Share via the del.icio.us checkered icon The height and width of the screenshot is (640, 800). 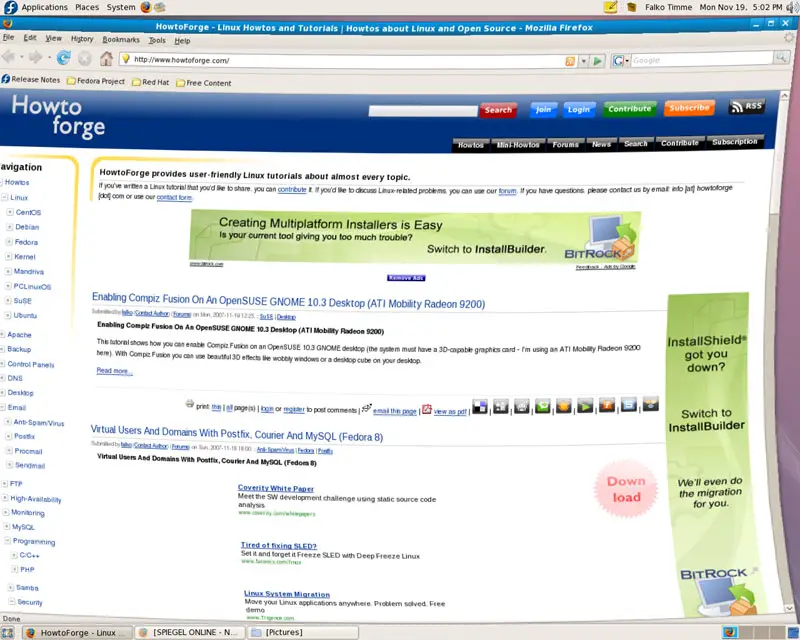(x=480, y=407)
